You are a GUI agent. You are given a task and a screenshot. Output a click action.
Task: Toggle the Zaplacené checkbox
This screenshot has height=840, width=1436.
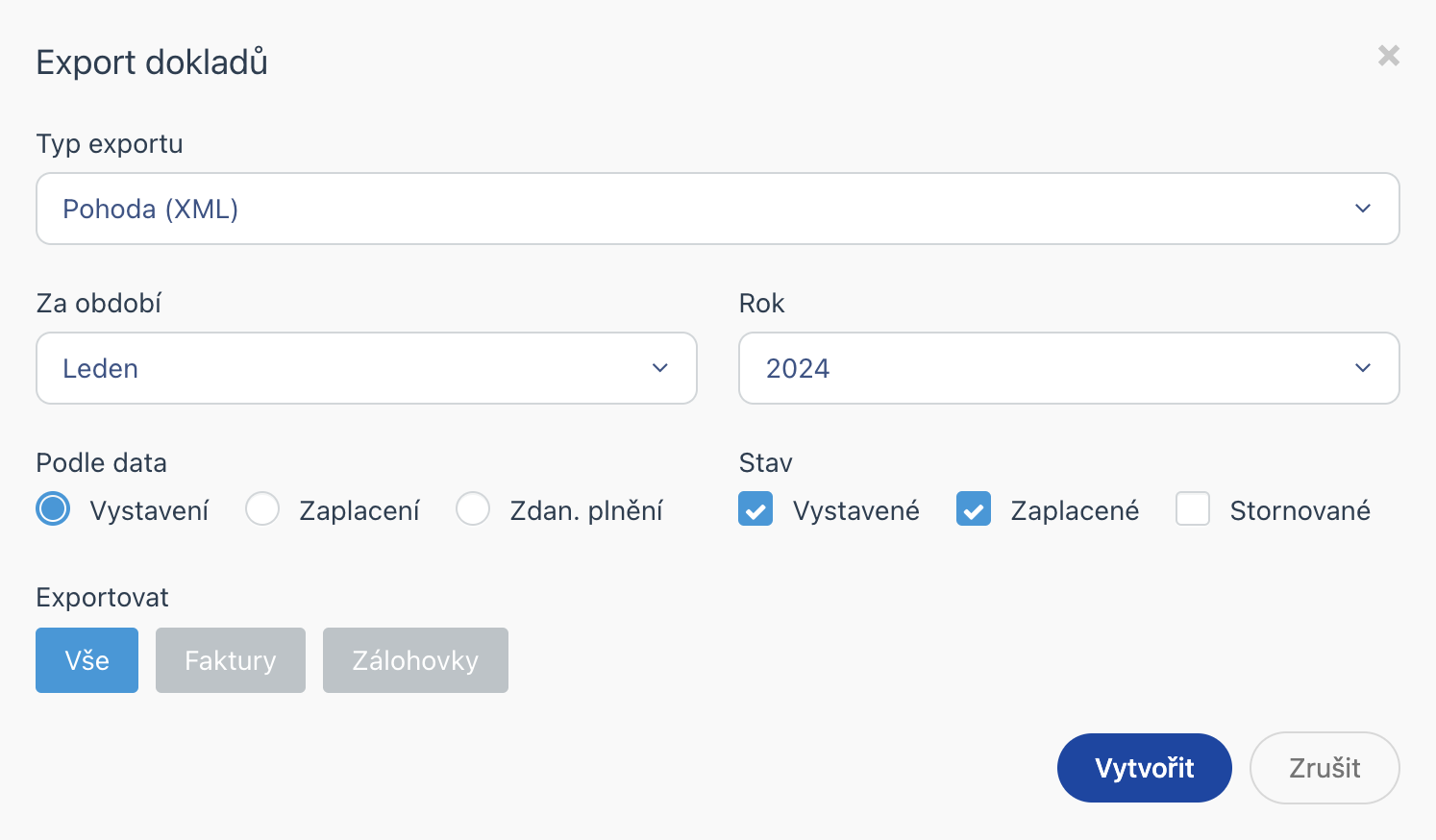pos(974,508)
